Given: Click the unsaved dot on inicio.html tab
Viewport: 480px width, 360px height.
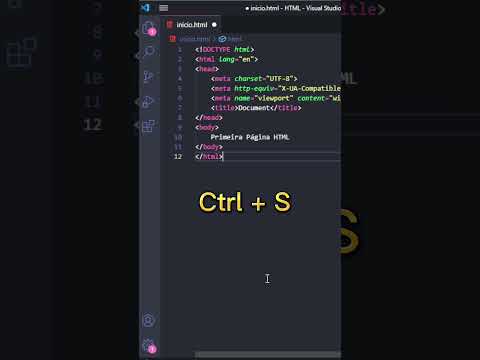Looking at the screenshot, I should coord(214,25).
